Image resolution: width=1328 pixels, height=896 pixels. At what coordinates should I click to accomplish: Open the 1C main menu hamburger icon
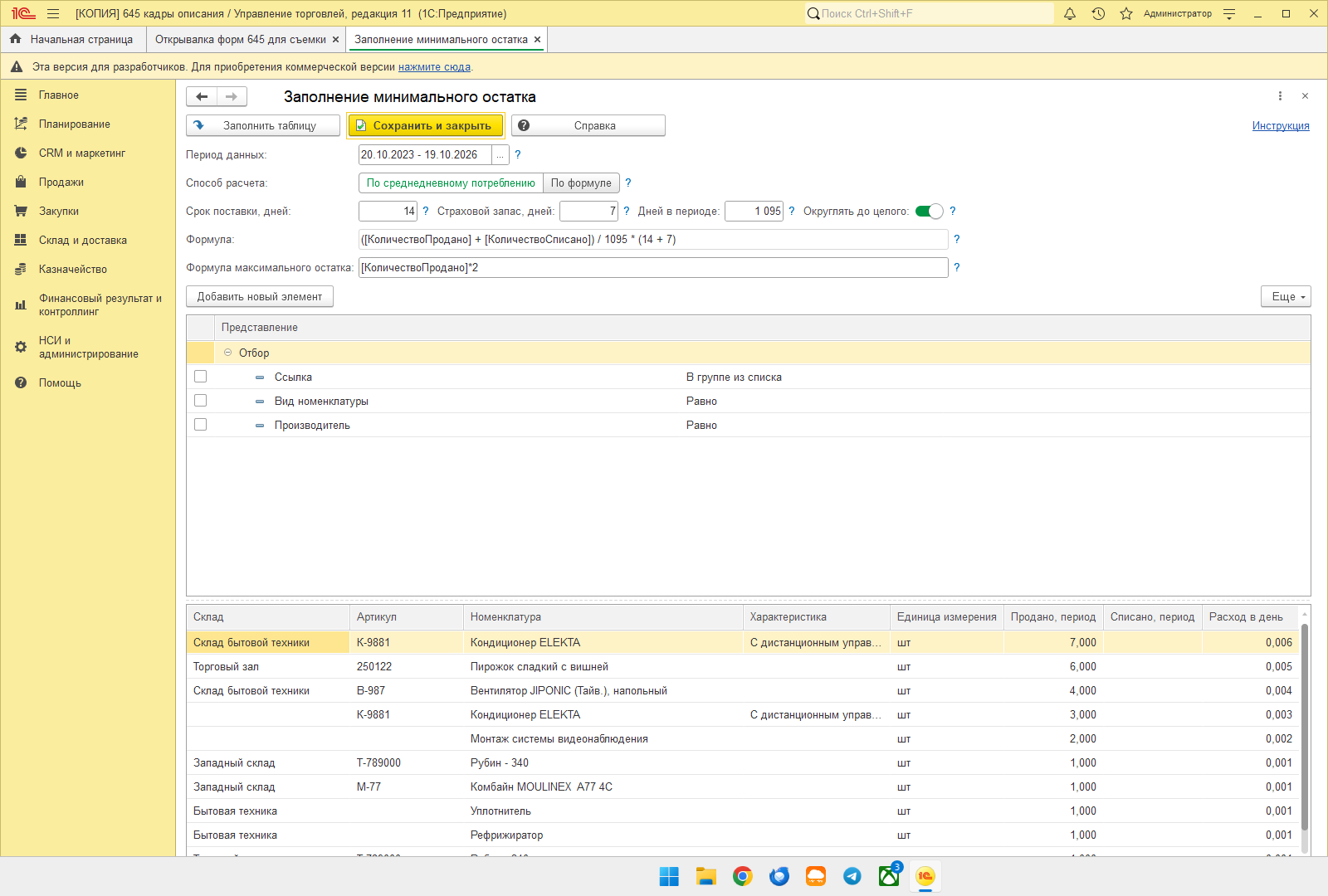pyautogui.click(x=53, y=13)
